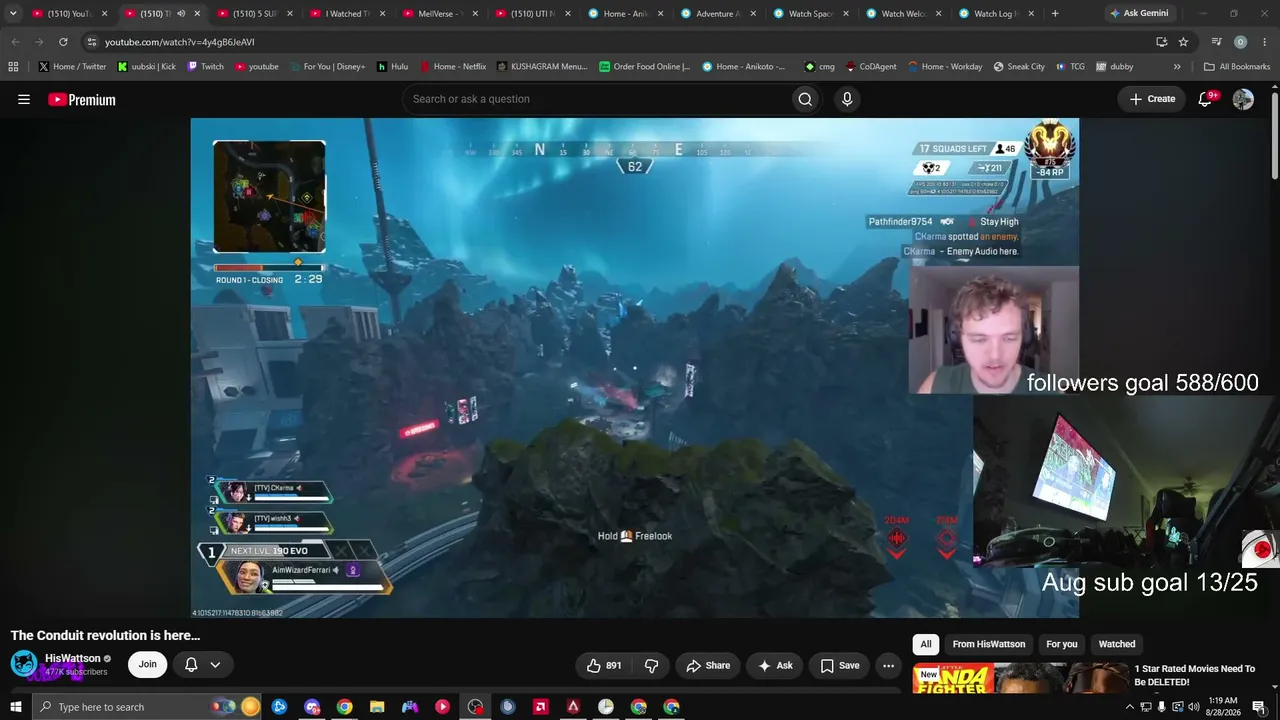Select the From HisWattson filter chip
Image resolution: width=1280 pixels, height=720 pixels.
pos(989,644)
